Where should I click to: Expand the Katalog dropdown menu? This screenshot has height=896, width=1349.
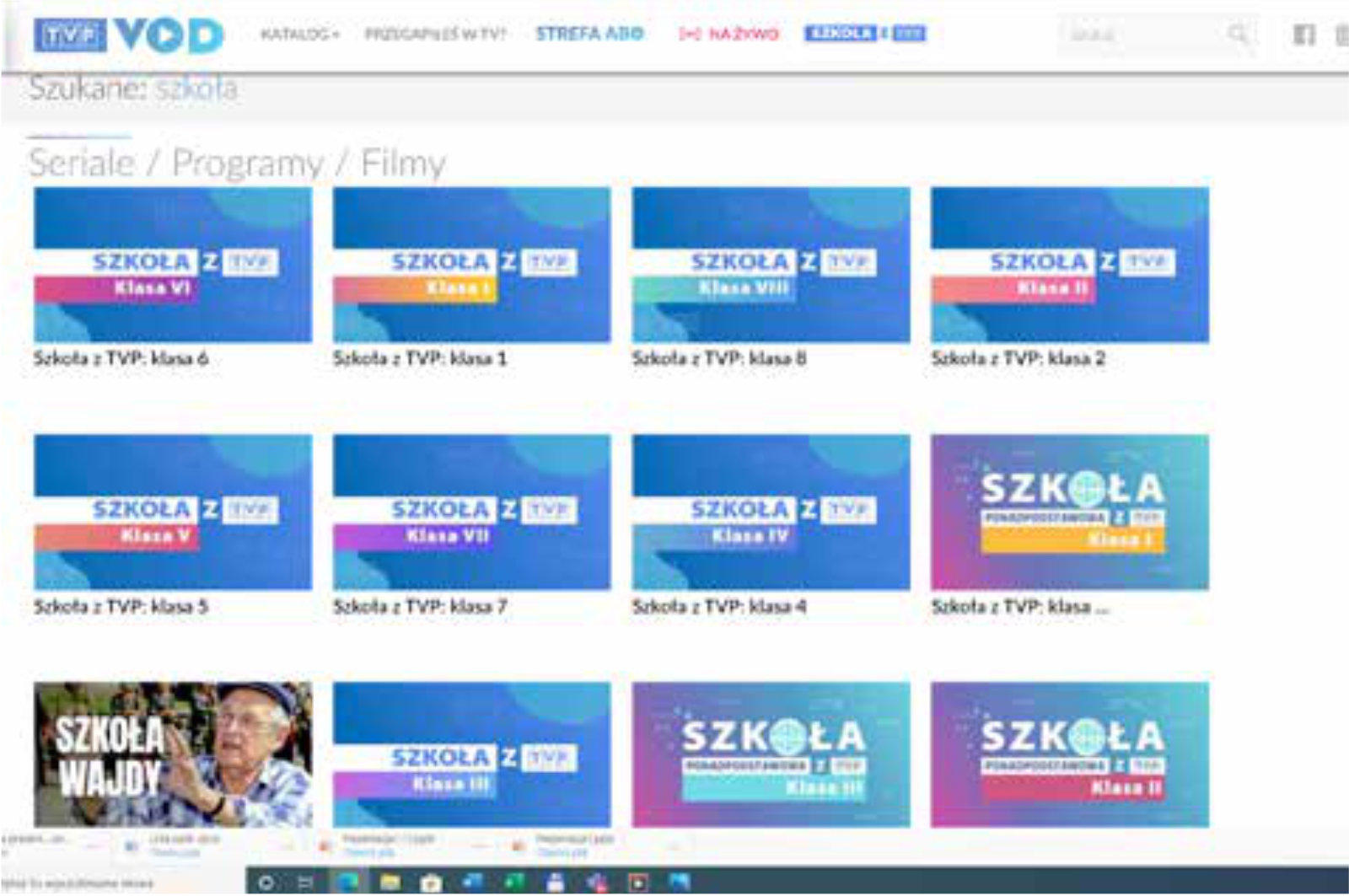(x=299, y=35)
